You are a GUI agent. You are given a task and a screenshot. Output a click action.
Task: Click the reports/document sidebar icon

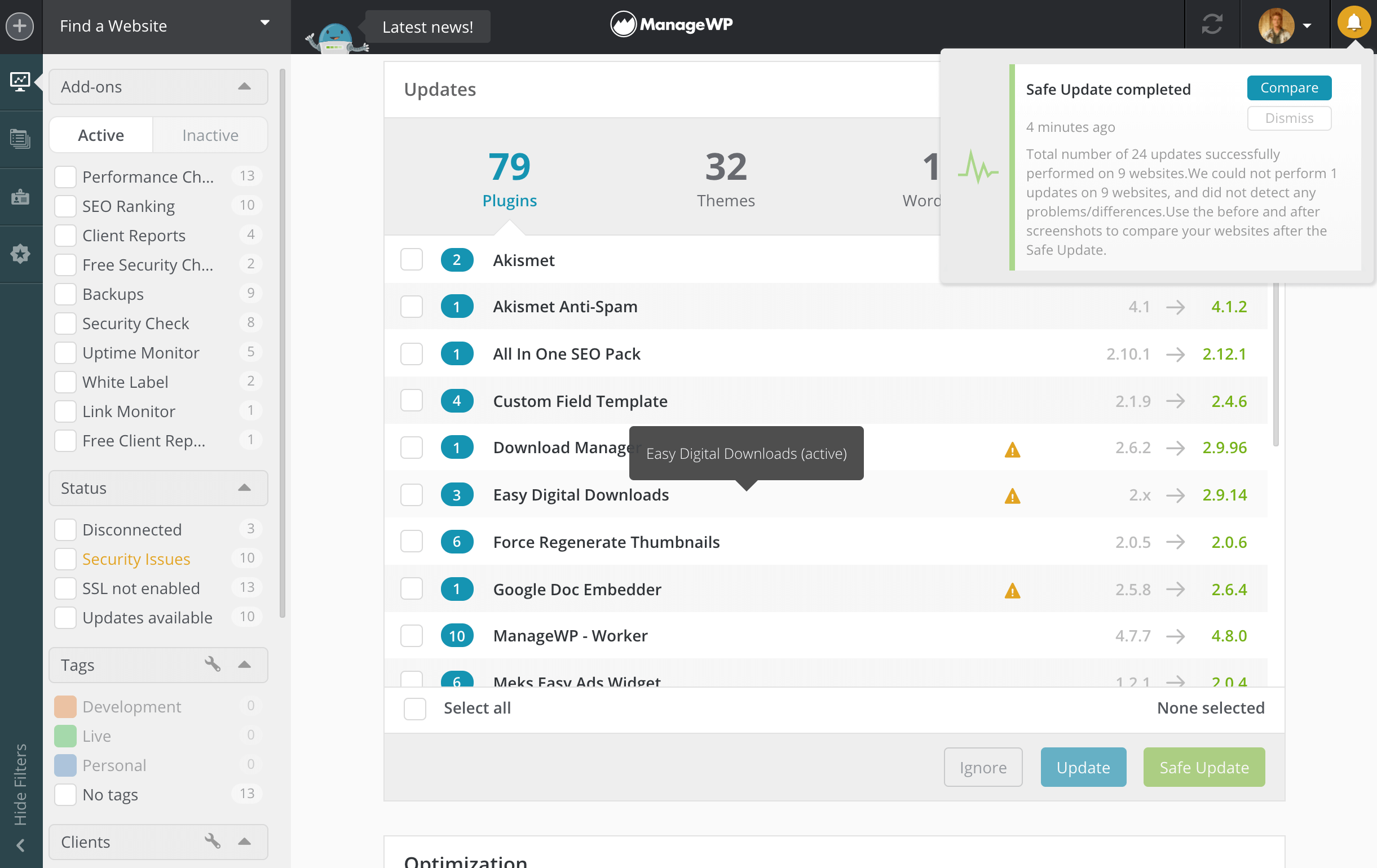20,139
